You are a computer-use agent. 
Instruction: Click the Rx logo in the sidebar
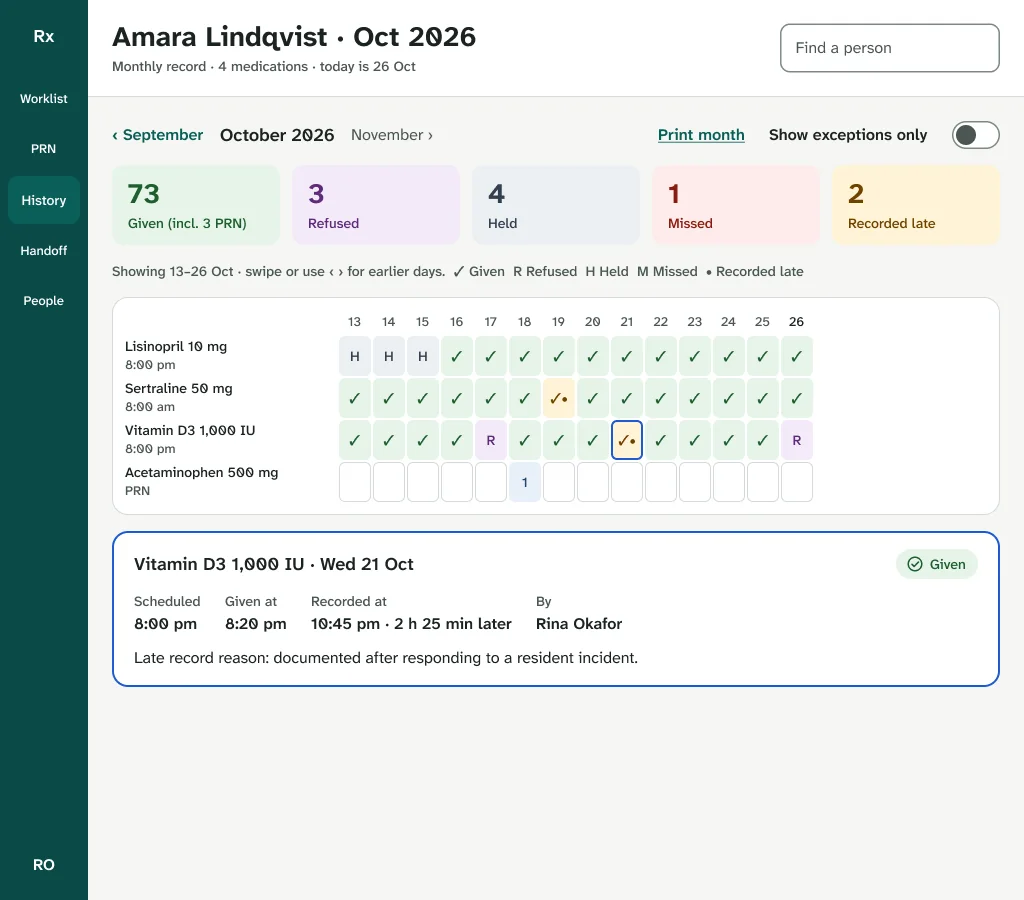tap(44, 37)
